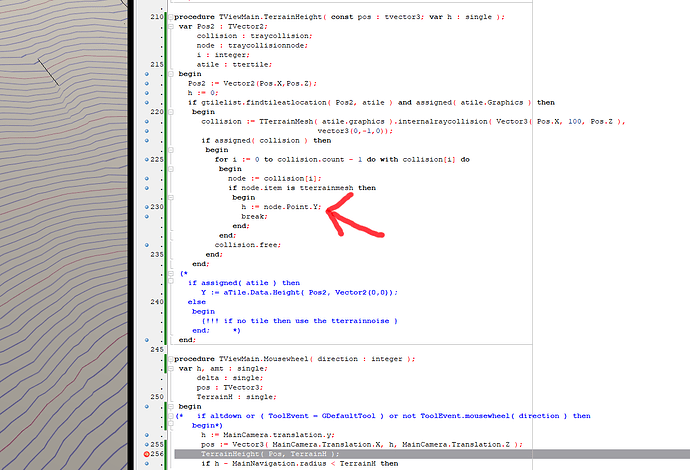Collapse the TViewMain.Mousewheel procedure fold
This screenshot has height=470, width=690.
(171, 359)
